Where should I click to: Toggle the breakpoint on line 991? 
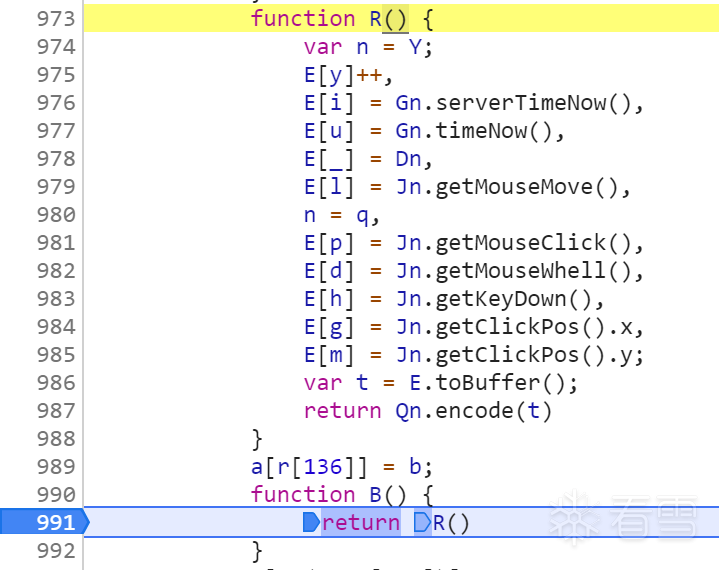click(44, 522)
